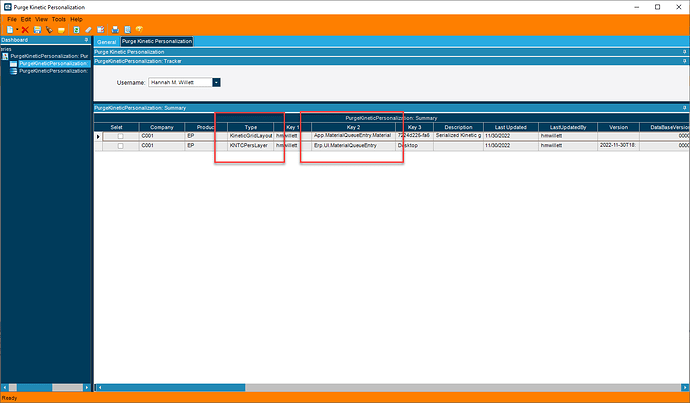Click the Clear eraser toolbar icon
Screen dimensions: 690x403
pos(88,30)
